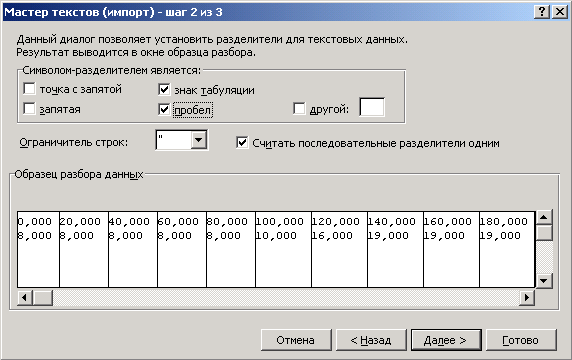Close the text import wizard dialog
572x360 pixels.
coord(559,12)
